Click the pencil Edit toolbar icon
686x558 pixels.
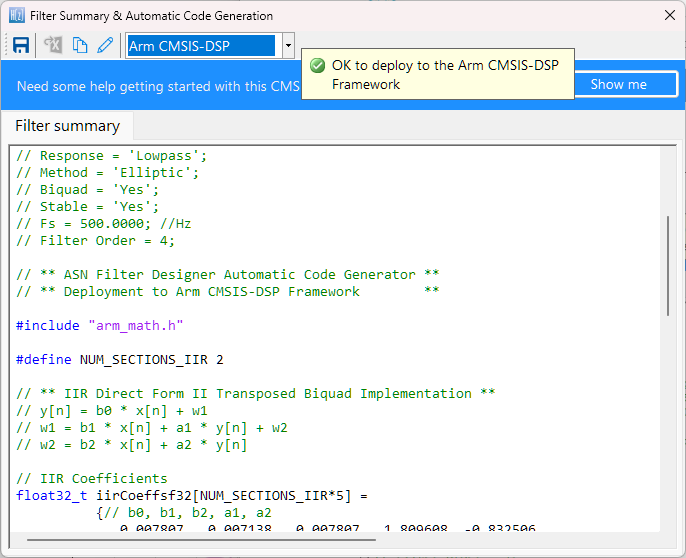[105, 45]
